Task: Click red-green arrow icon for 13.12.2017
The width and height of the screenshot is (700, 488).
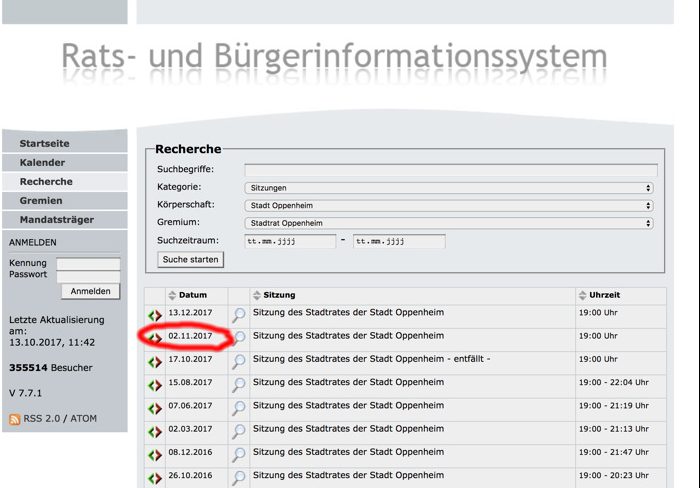Action: (x=154, y=315)
